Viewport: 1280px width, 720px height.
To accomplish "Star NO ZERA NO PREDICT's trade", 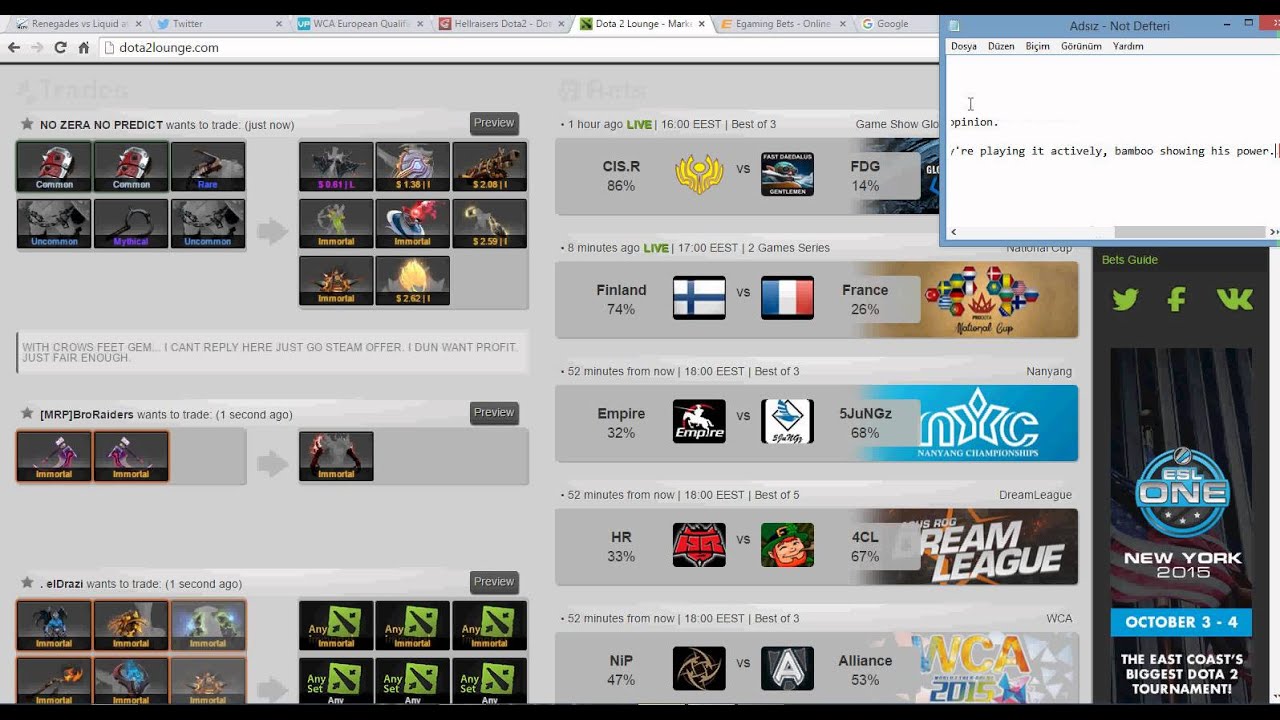I will [27, 124].
